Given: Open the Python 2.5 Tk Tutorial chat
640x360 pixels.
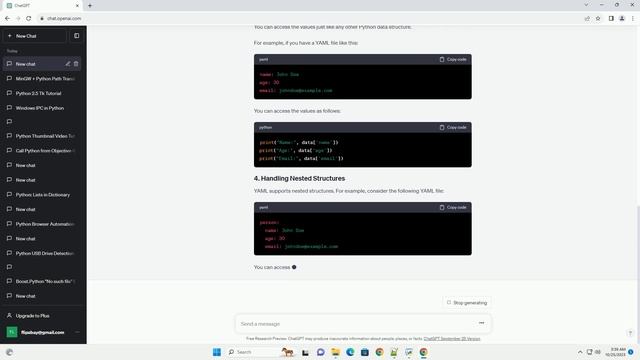Looking at the screenshot, I should [42, 93].
